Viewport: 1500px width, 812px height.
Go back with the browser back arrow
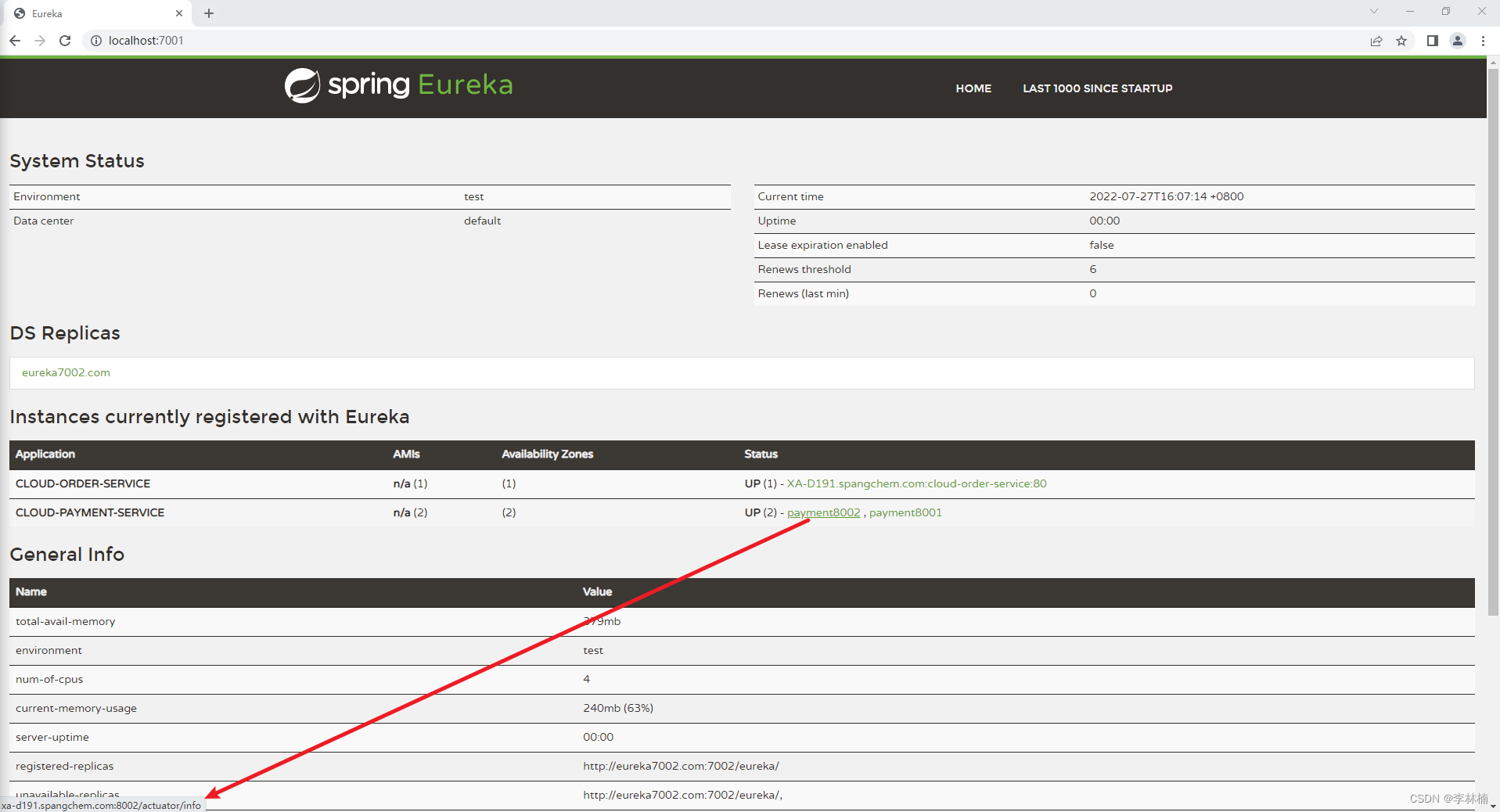tap(15, 41)
